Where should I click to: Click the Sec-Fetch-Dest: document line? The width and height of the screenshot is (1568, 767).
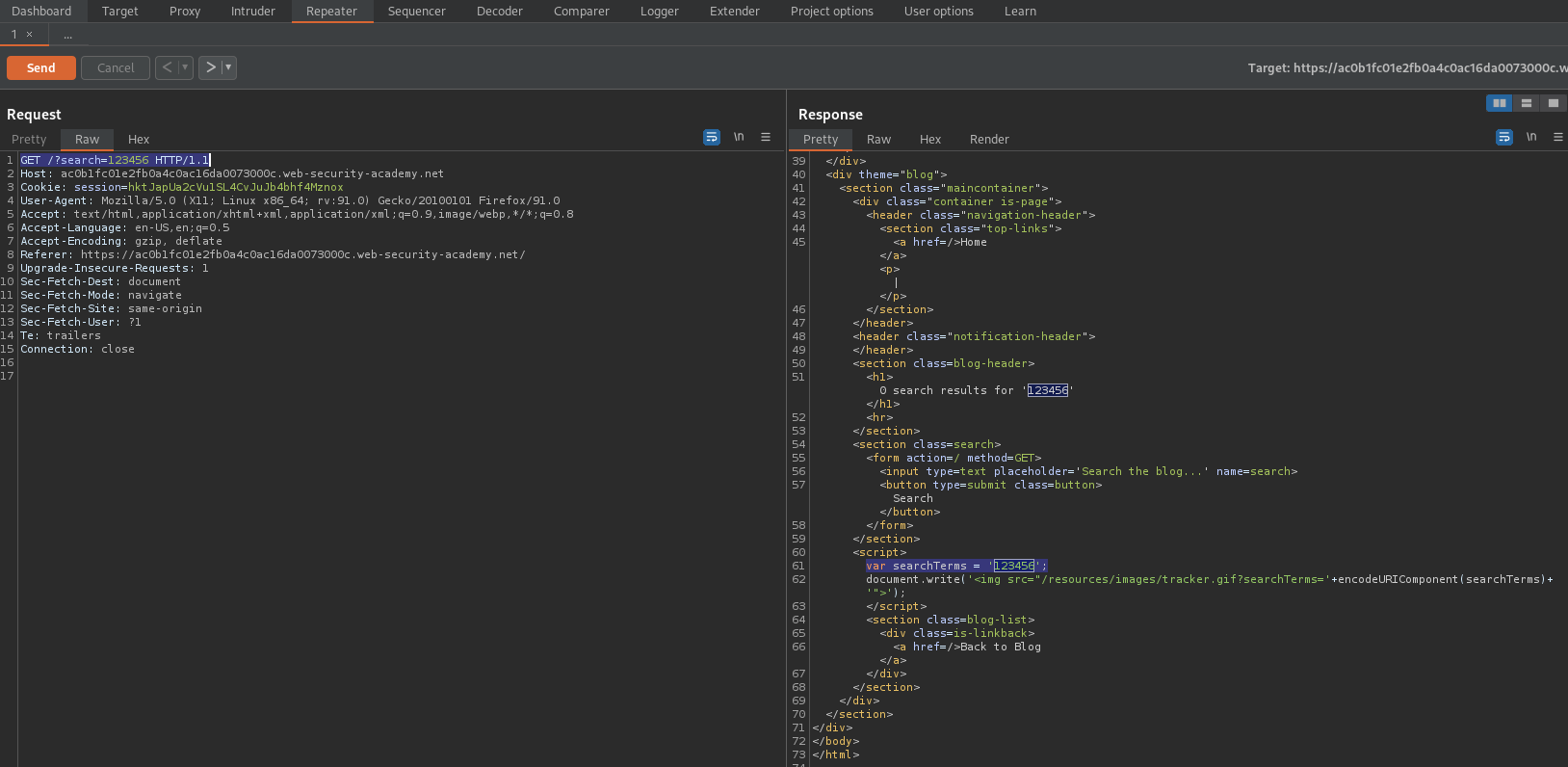(x=101, y=281)
